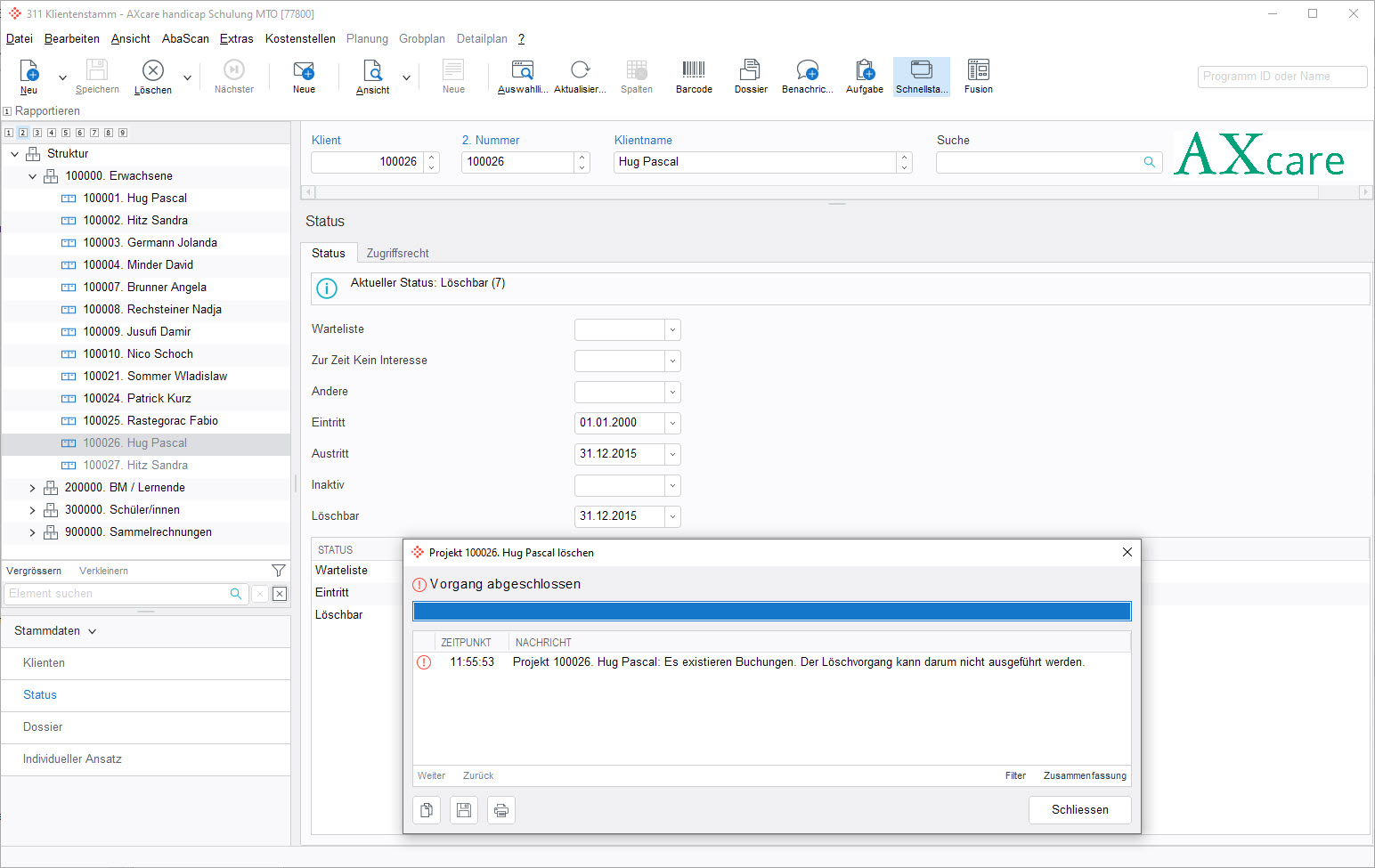The image size is (1375, 868).
Task: Open the dropdown arrow next to Ansicht
Action: [406, 77]
